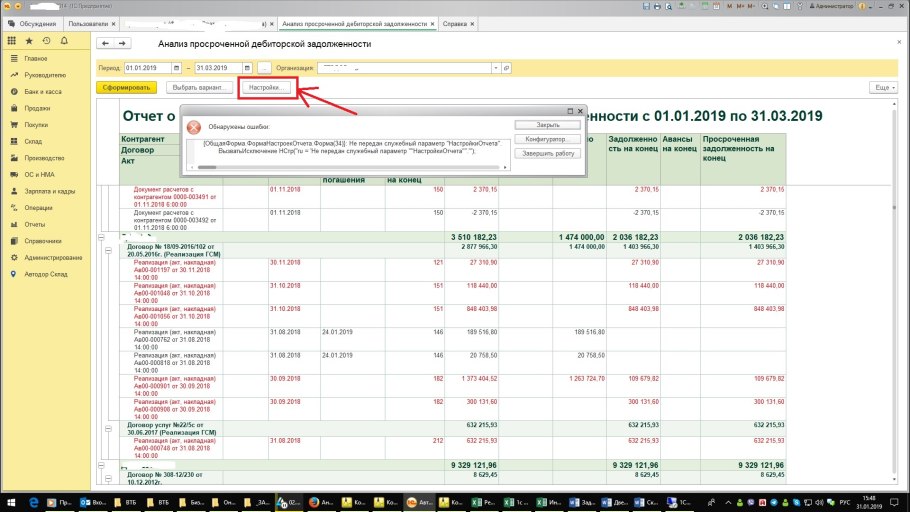The image size is (910, 512).
Task: Open notifications bell icon
Action: (63, 41)
